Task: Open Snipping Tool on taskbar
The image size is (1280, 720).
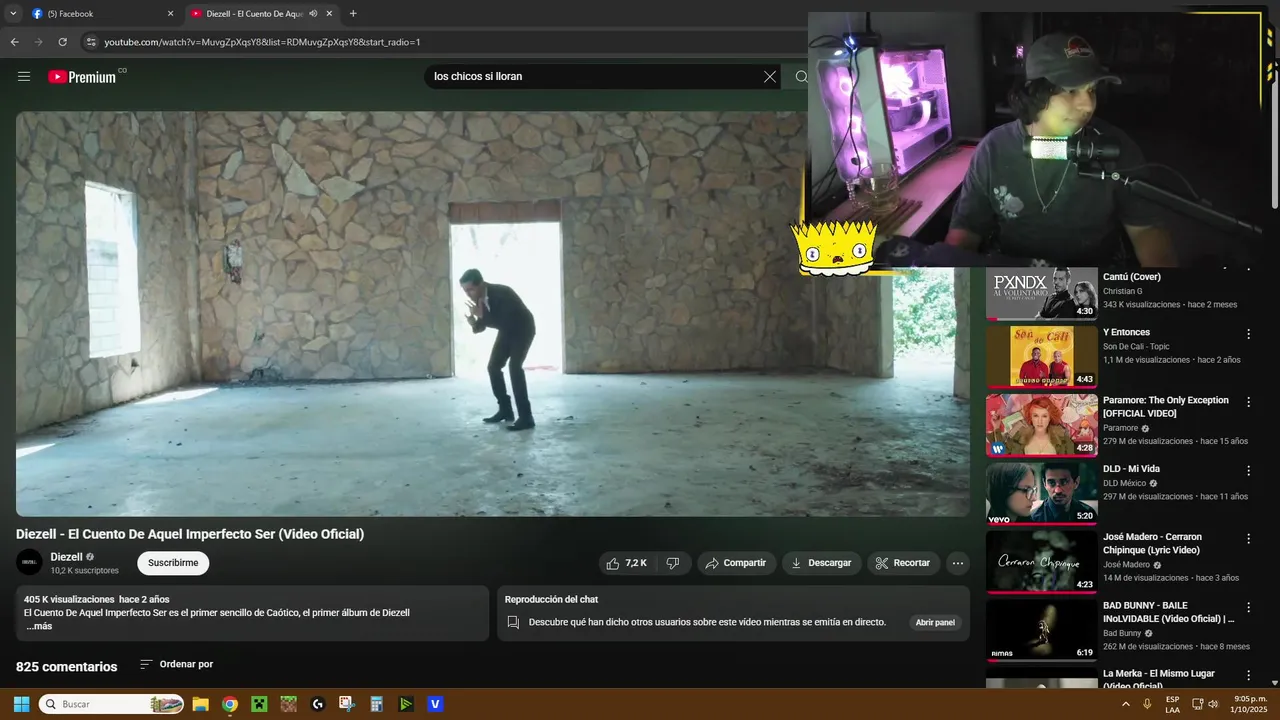Action: coord(347,704)
